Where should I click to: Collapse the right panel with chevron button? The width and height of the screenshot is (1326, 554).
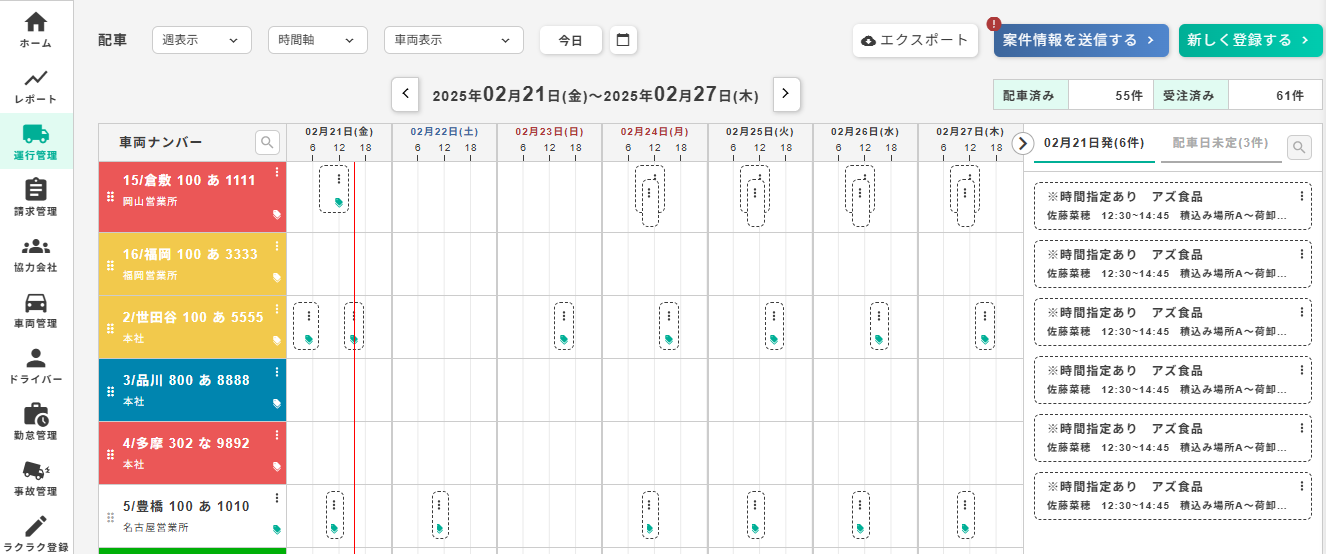1022,143
